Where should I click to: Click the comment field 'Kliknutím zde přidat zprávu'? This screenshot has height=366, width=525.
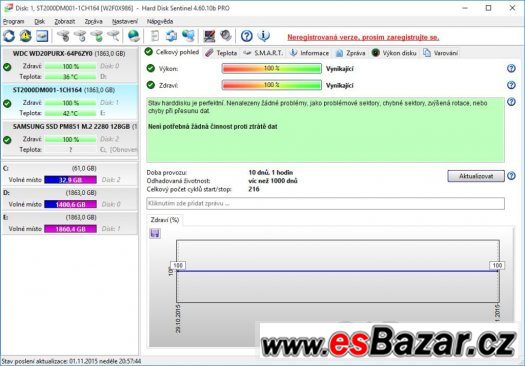tap(325, 203)
